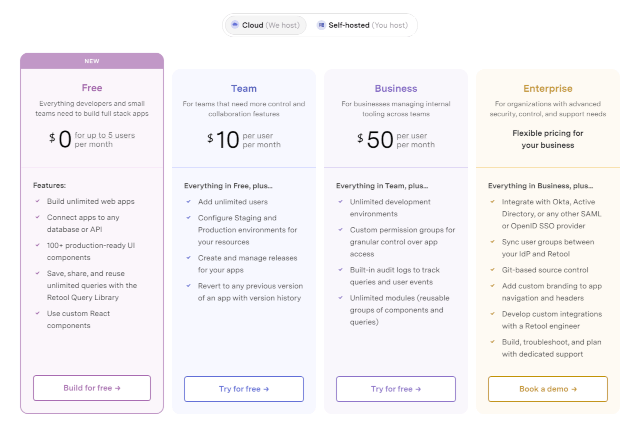Image resolution: width=640 pixels, height=434 pixels.
Task: Click the Business plan heading
Action: 396,88
